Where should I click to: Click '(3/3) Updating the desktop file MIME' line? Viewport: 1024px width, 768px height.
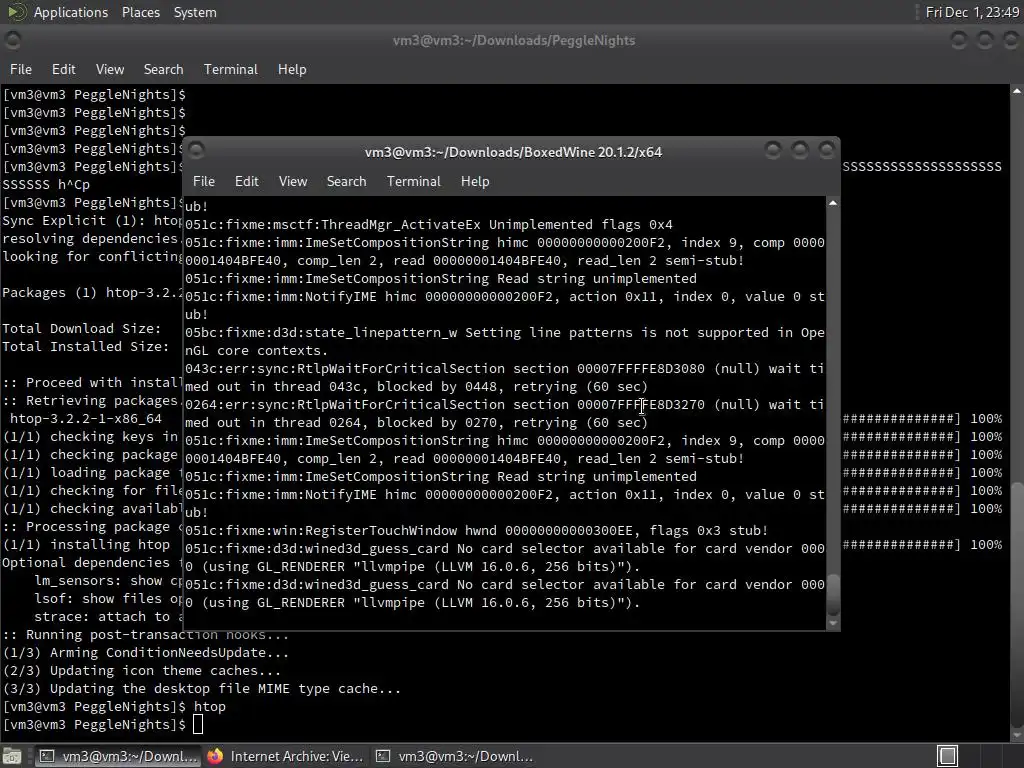tap(201, 688)
